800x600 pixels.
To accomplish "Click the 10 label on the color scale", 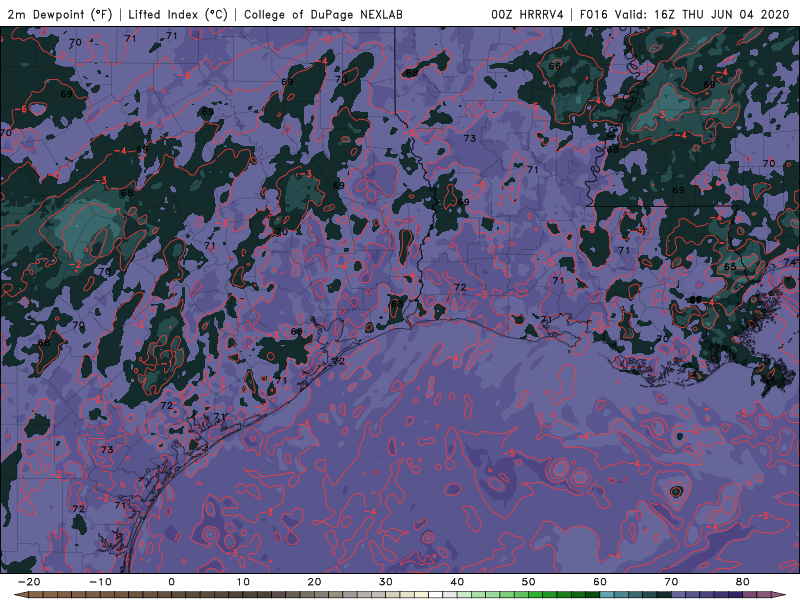I will point(243,582).
